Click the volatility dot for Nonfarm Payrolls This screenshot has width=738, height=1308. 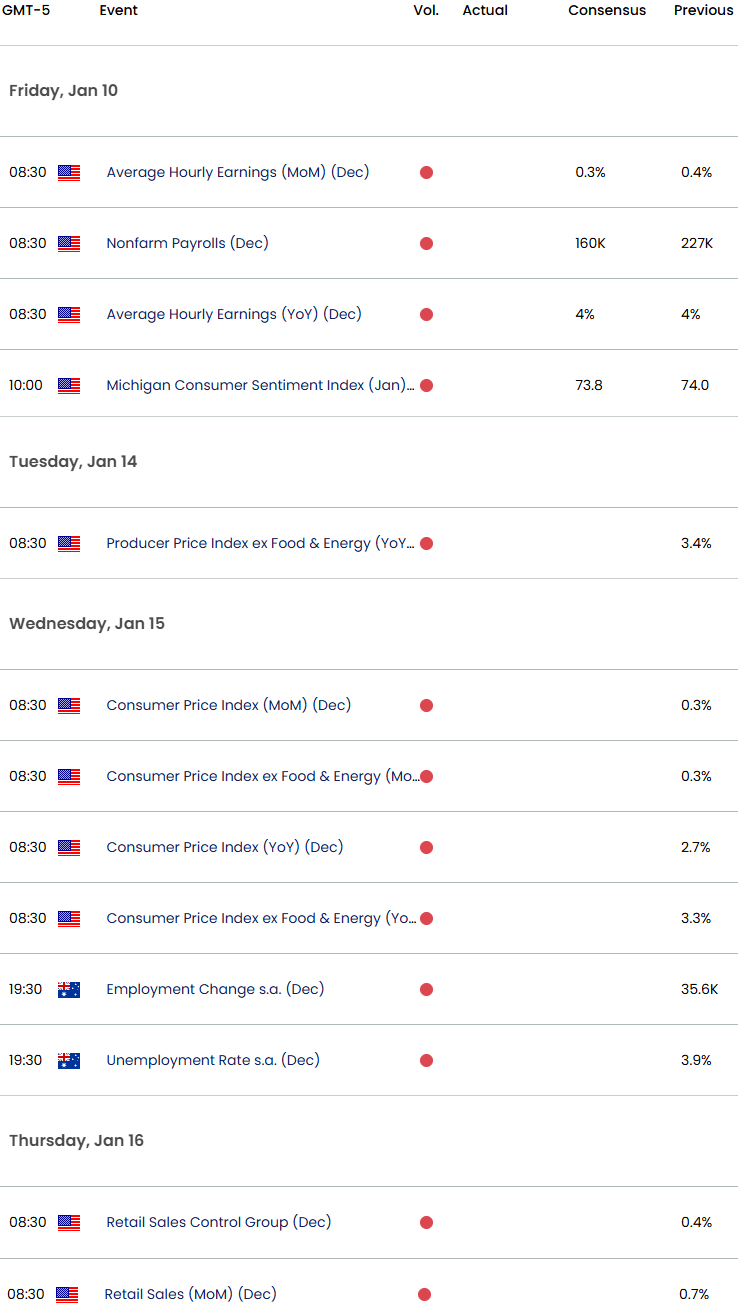426,243
